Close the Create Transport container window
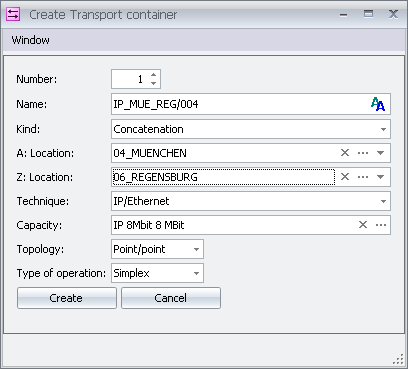 coord(393,14)
